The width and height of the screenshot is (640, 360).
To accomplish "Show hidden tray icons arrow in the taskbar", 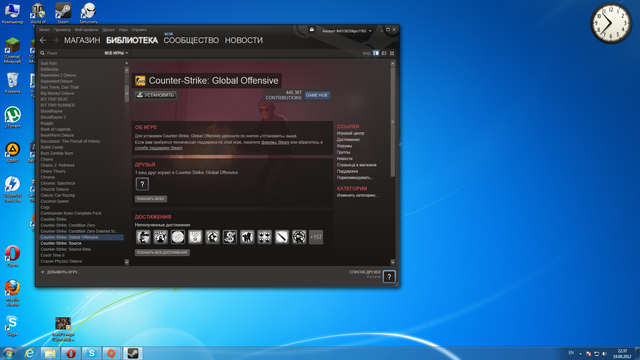I will pyautogui.click(x=580, y=353).
